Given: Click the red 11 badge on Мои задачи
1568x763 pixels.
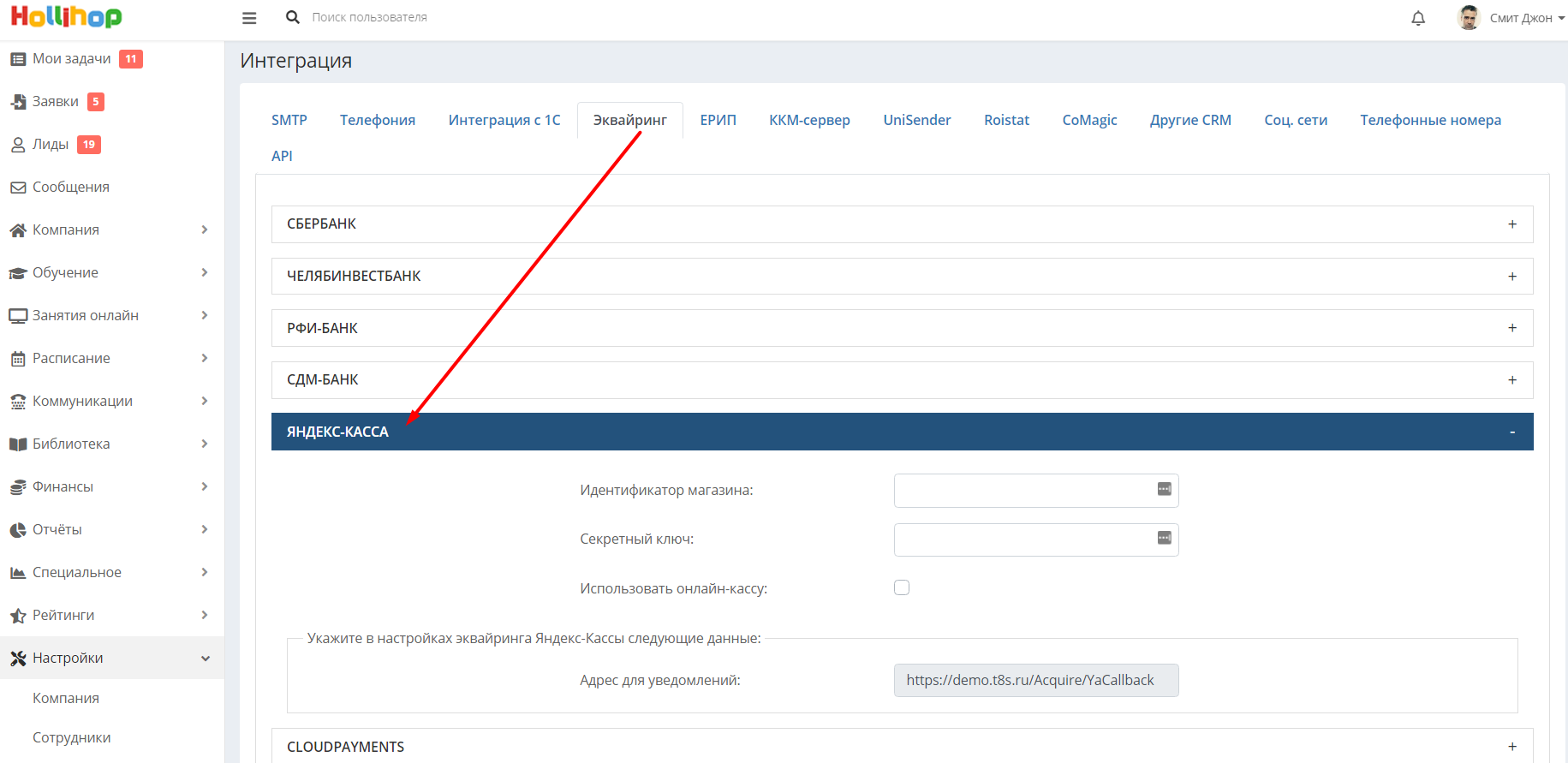Looking at the screenshot, I should [x=131, y=59].
